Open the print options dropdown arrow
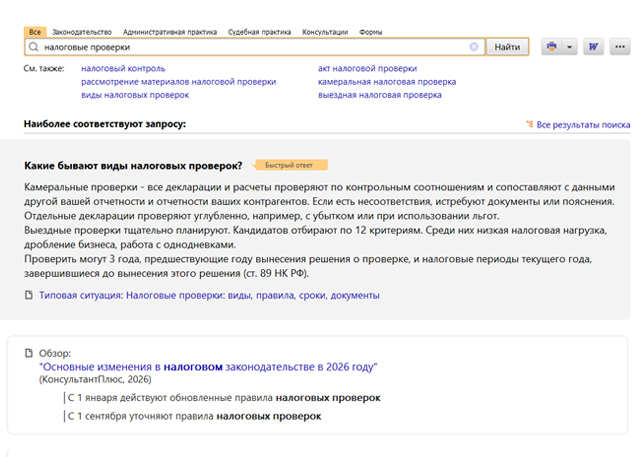Image resolution: width=640 pixels, height=457 pixels. pos(569,47)
